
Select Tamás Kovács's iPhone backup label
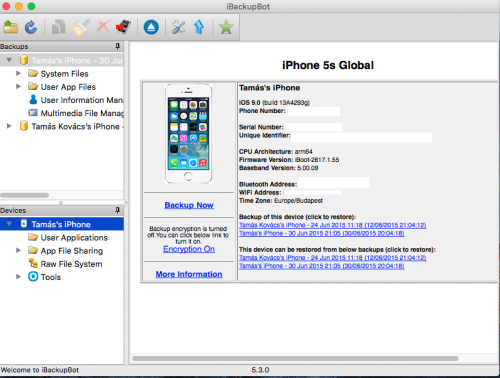click(x=78, y=126)
